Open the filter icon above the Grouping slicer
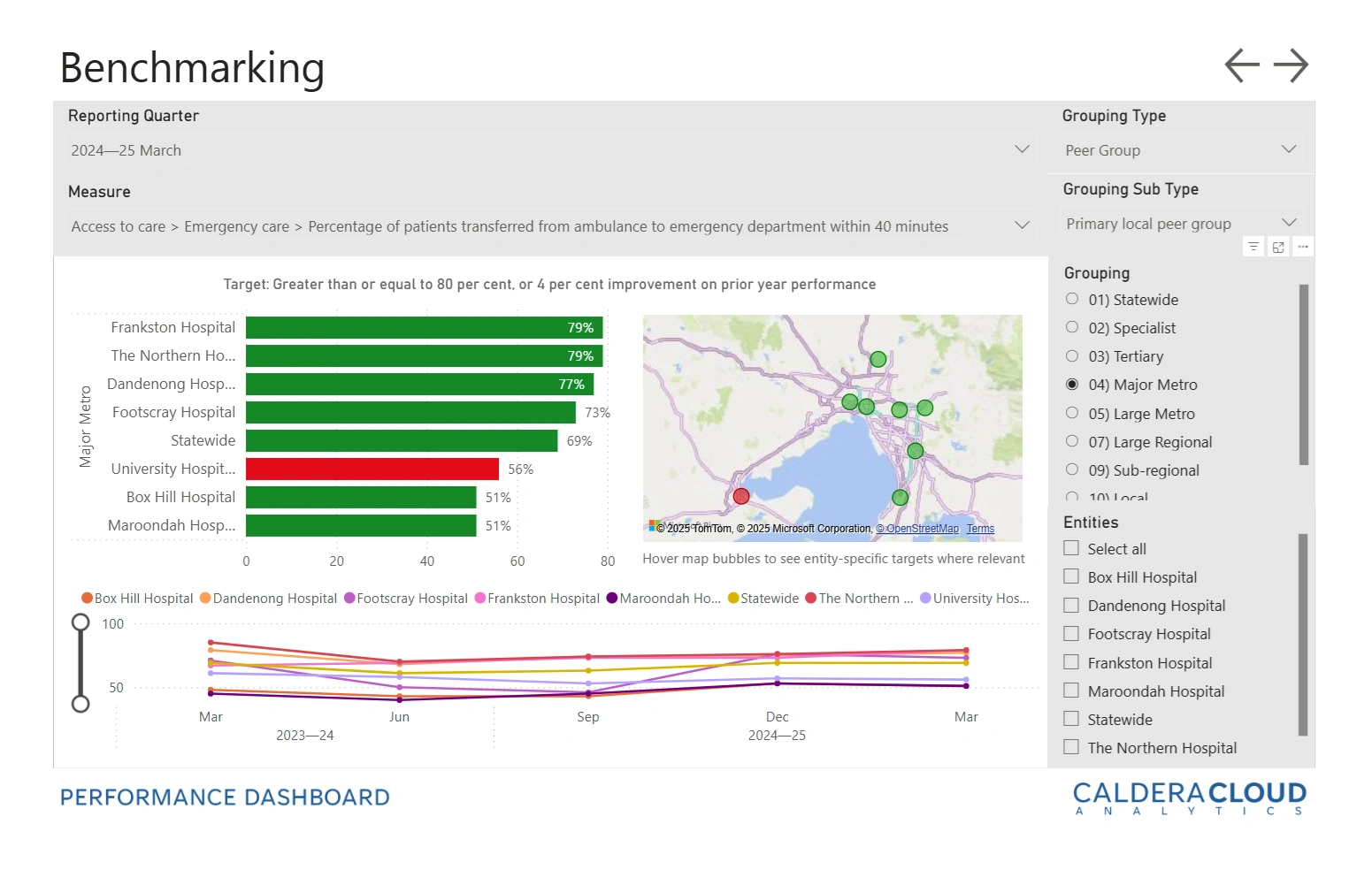The image size is (1372, 870). coord(1253,247)
